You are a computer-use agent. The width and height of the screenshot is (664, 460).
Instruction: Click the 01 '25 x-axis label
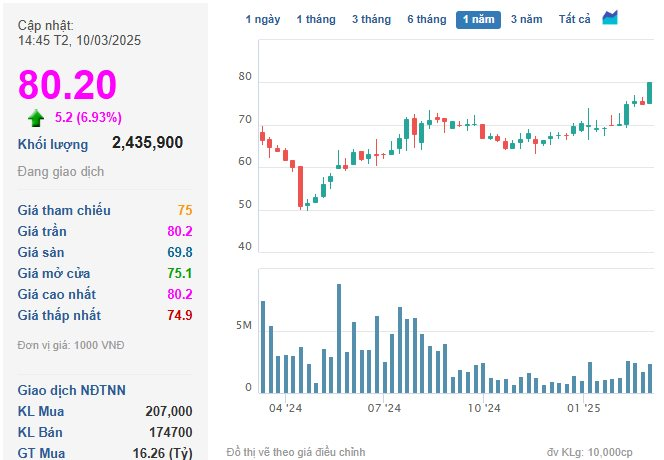(x=584, y=408)
